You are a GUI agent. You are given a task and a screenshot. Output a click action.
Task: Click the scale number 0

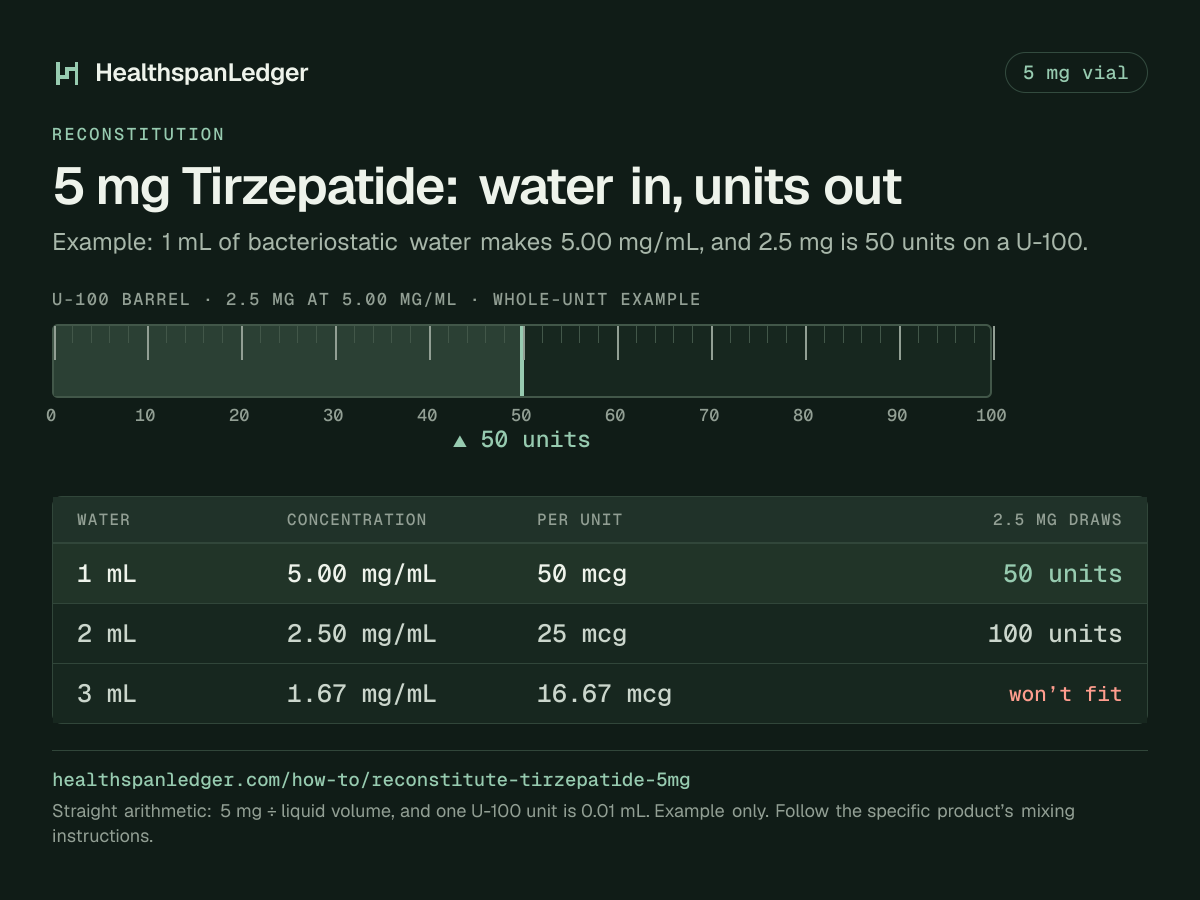[51, 416]
